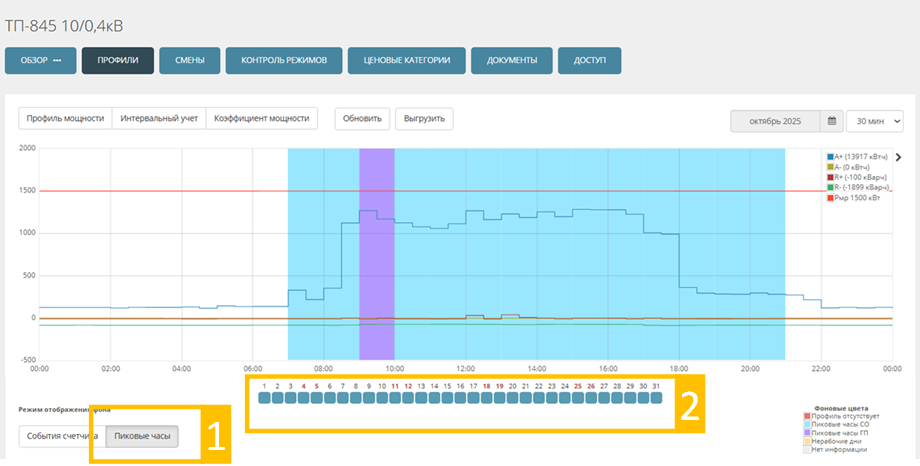
Task: Click the Обновить button
Action: [362, 118]
